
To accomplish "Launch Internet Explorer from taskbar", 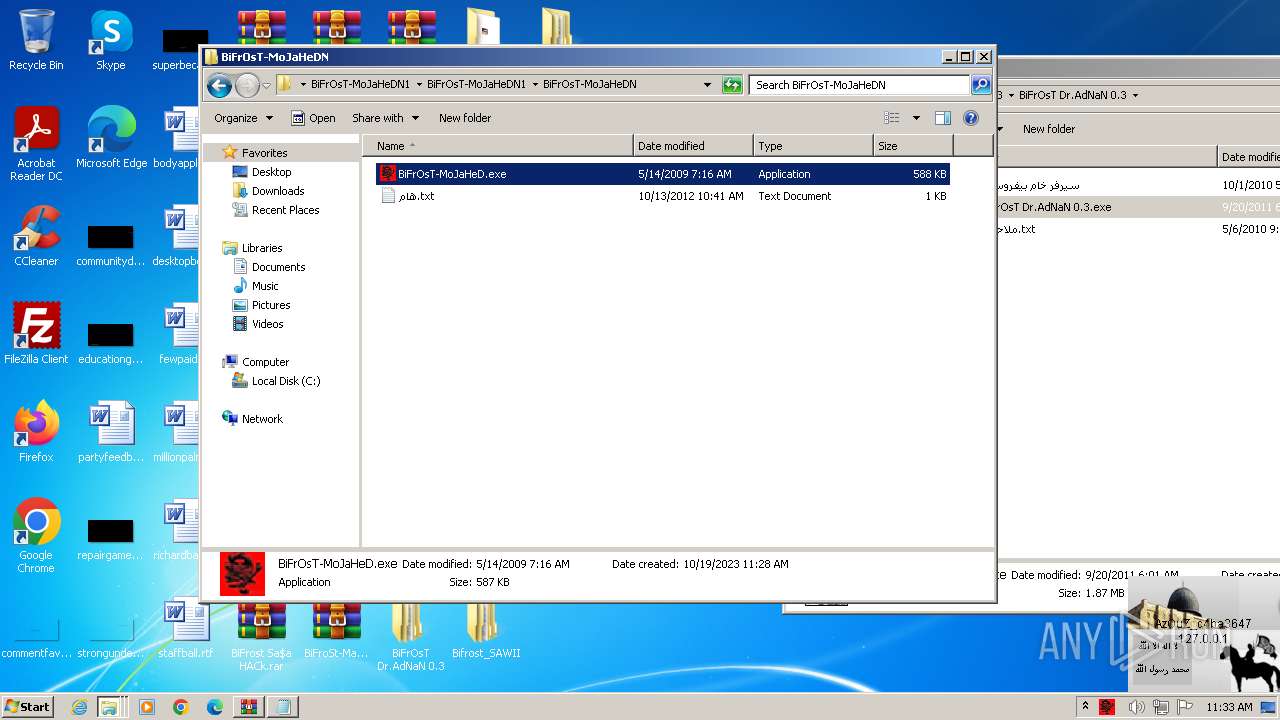I will 80,707.
